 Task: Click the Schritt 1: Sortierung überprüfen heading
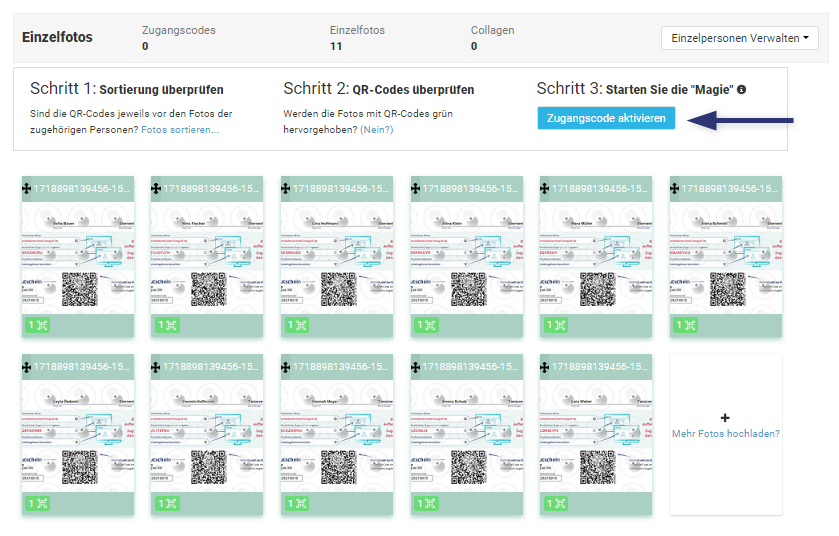click(127, 89)
